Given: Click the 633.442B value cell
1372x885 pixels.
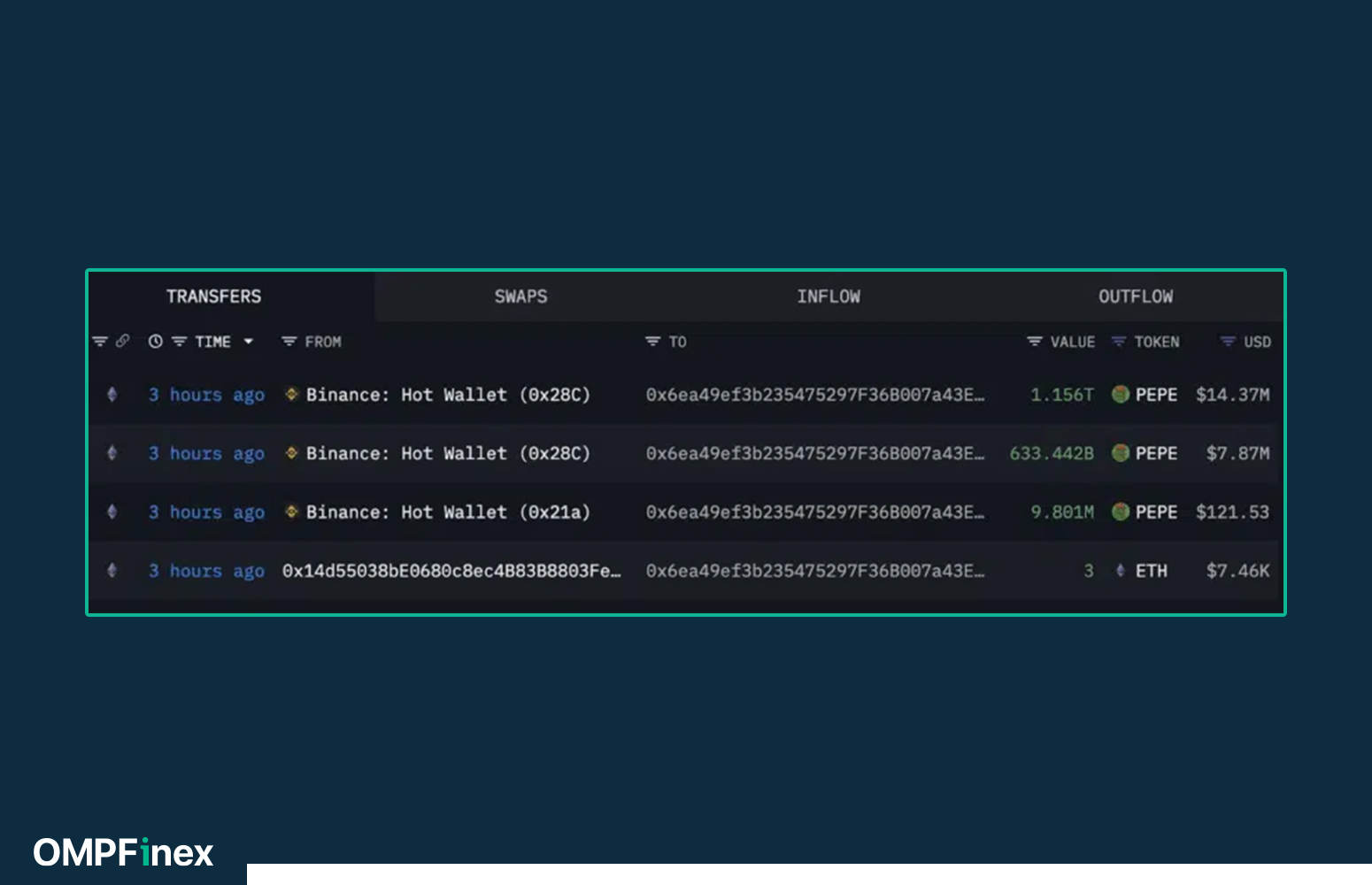Looking at the screenshot, I should (x=1052, y=453).
